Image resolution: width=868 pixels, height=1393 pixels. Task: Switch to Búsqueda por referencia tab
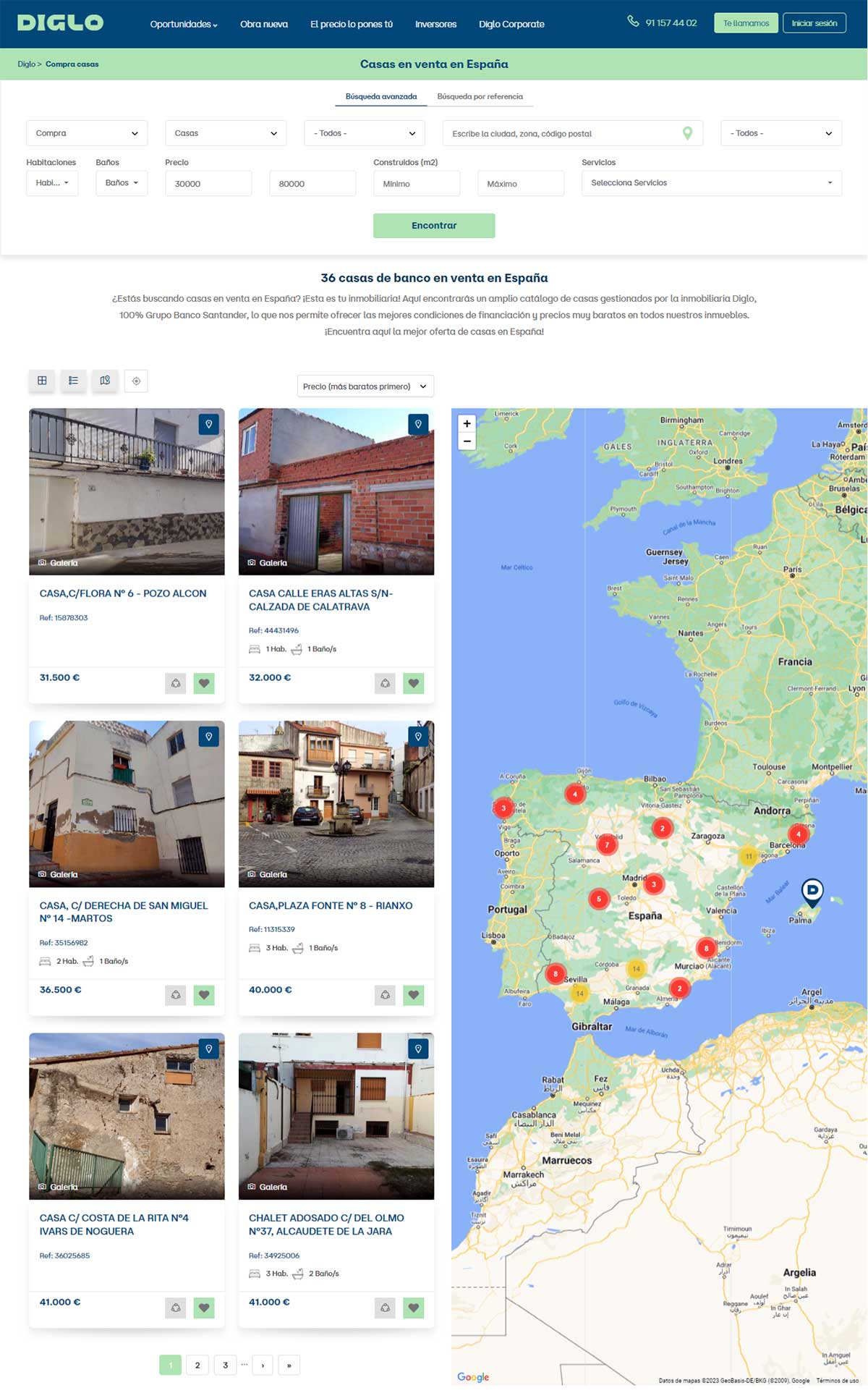pos(480,96)
